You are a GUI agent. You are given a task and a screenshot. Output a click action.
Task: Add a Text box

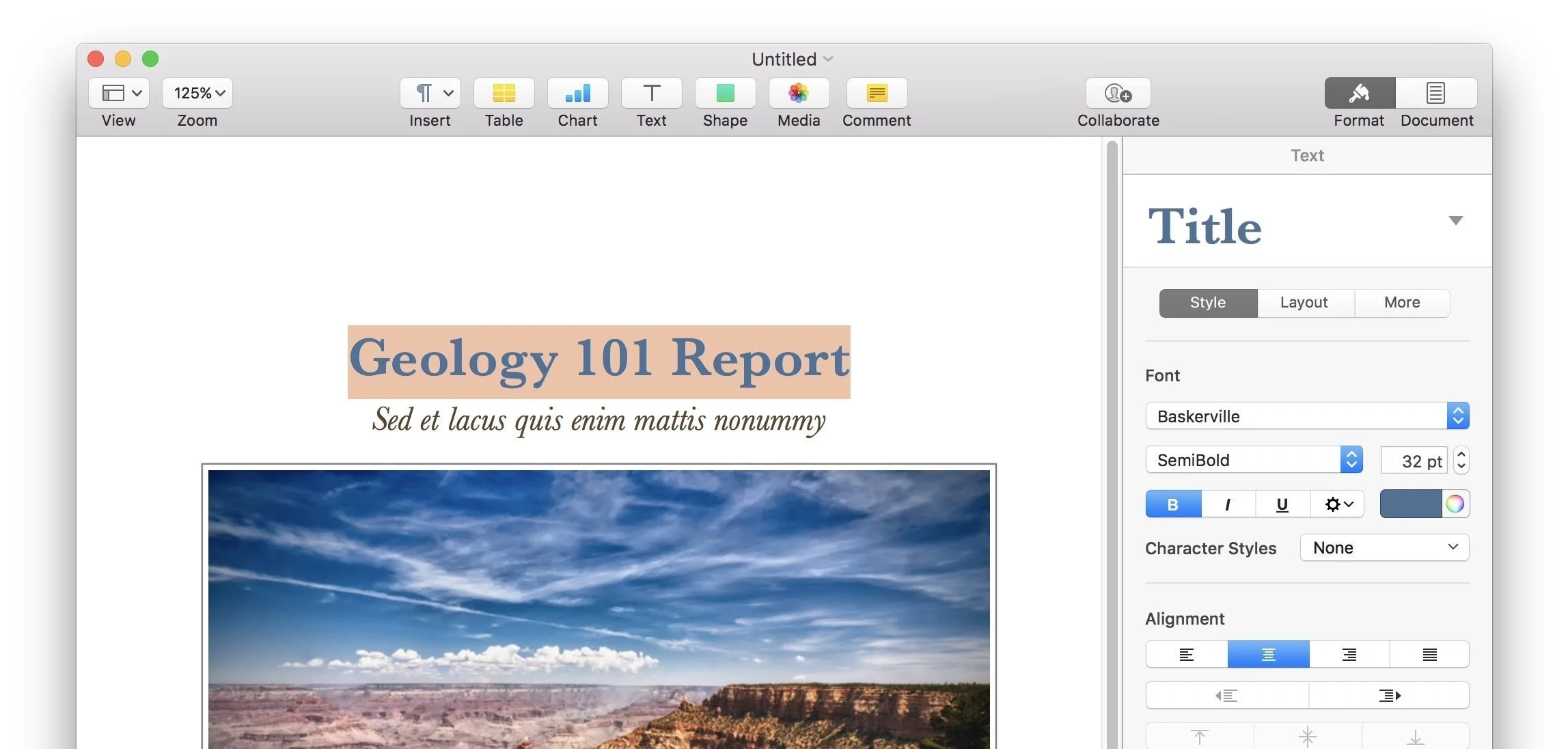[651, 94]
